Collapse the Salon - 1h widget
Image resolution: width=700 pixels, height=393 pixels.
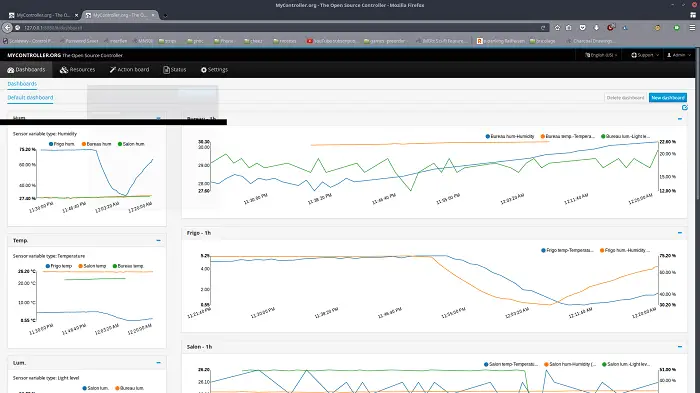coord(680,347)
